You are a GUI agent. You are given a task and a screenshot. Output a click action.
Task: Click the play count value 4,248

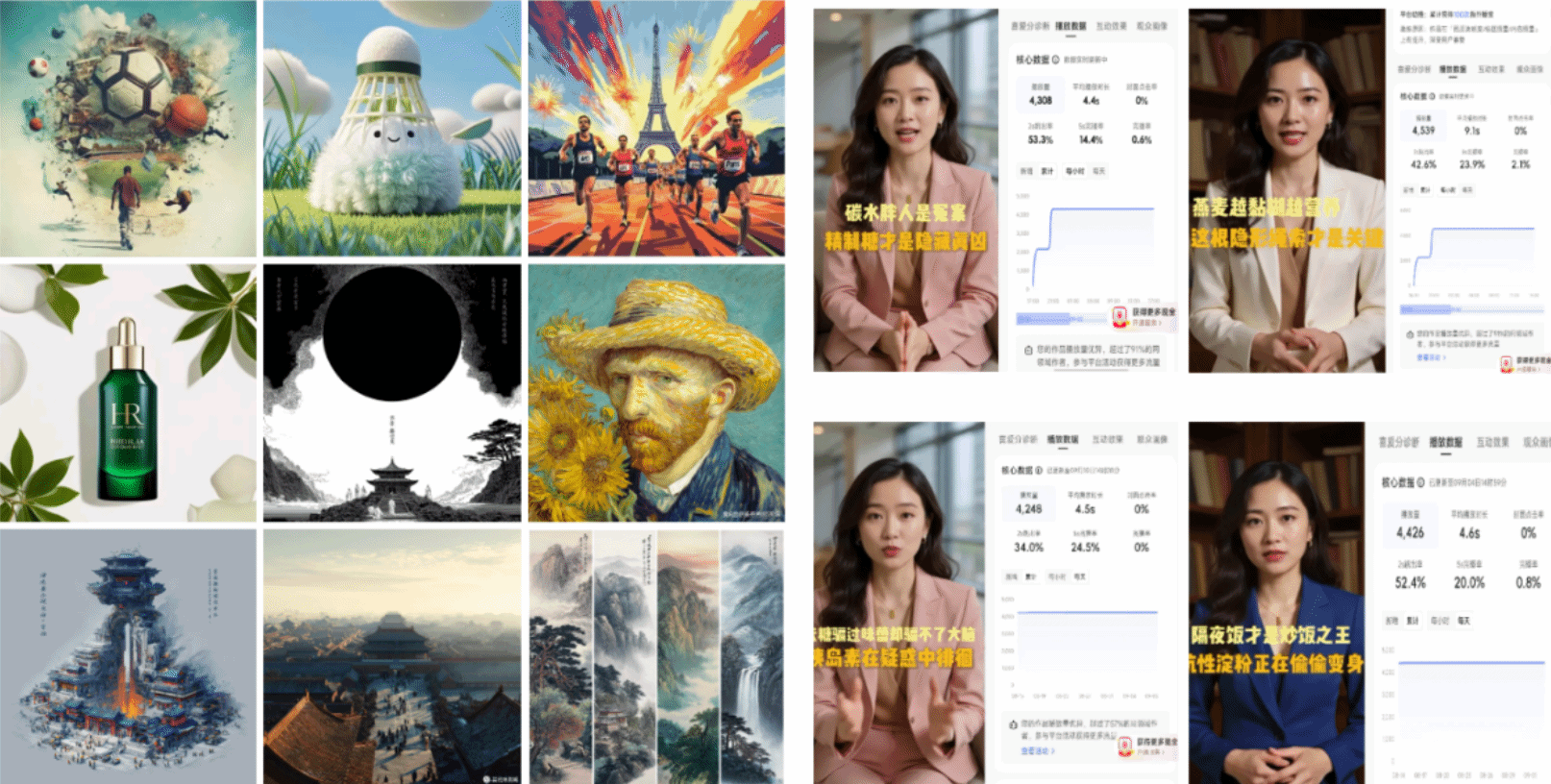(1028, 509)
